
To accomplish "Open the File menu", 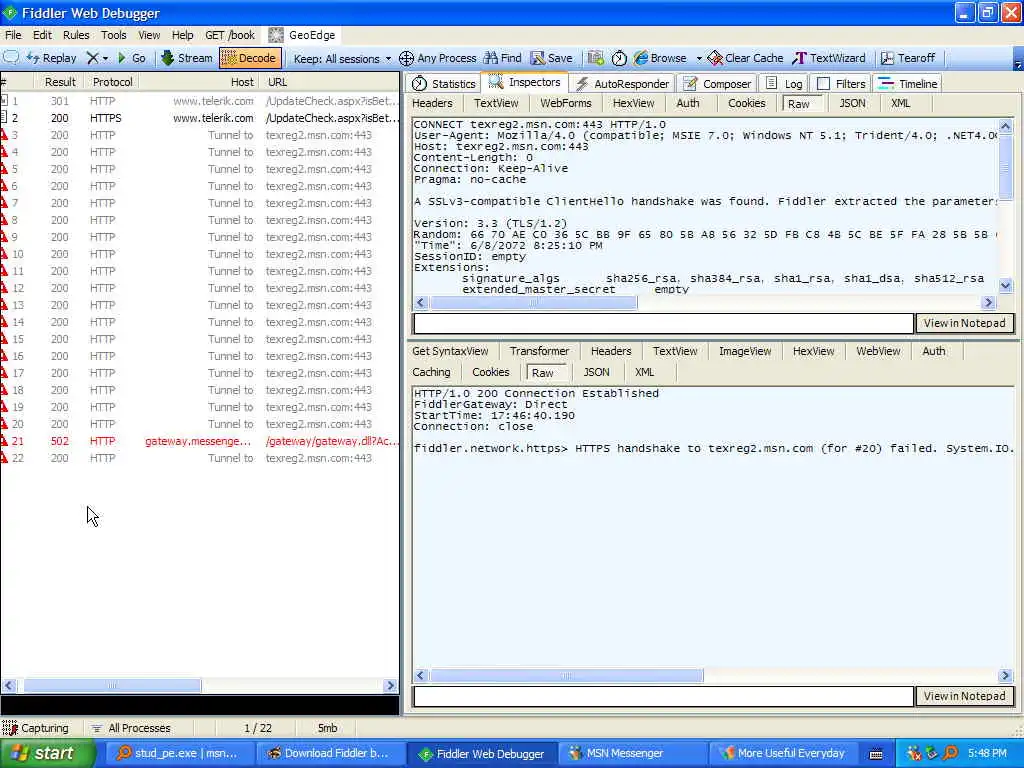I will pyautogui.click(x=13, y=35).
